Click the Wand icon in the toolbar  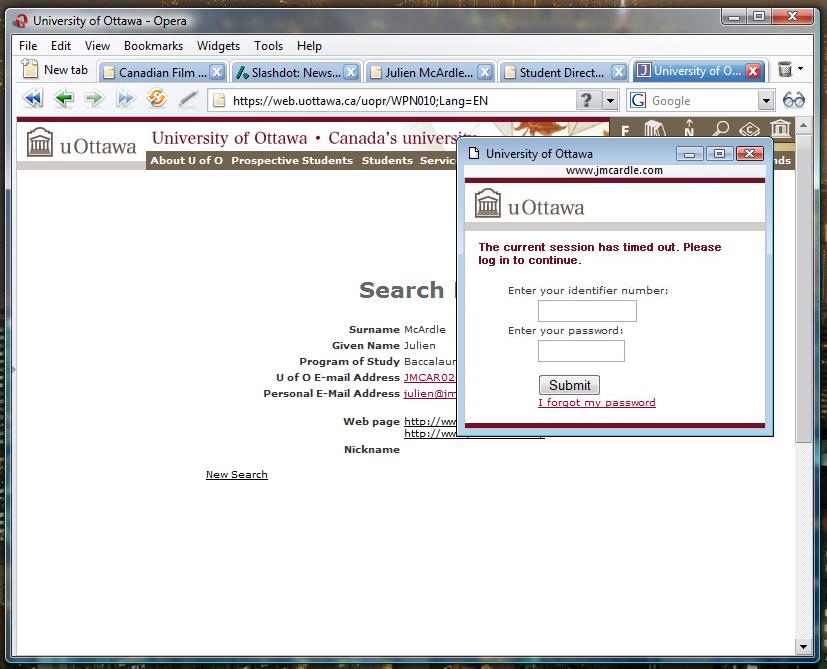(x=188, y=99)
